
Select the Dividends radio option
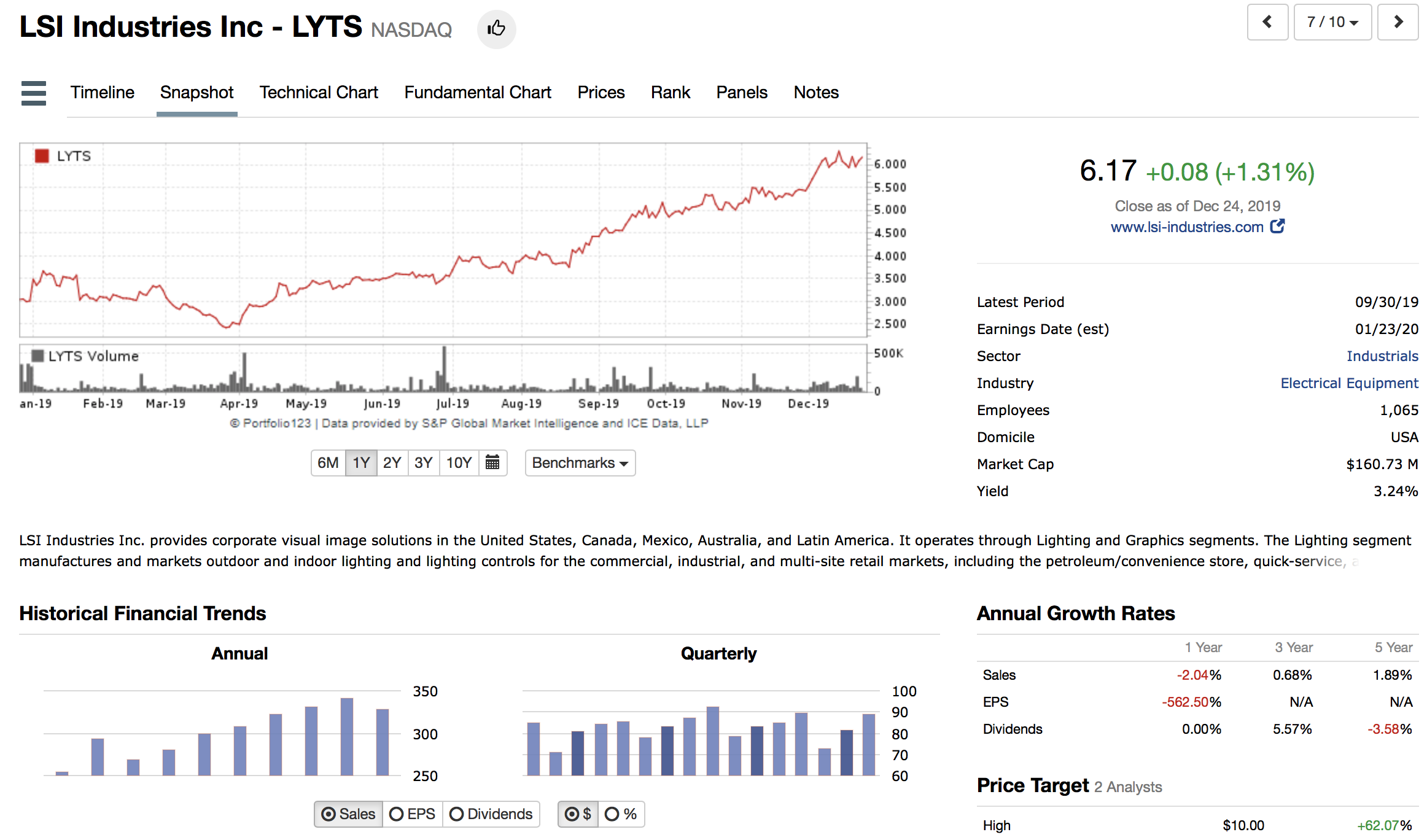coord(491,814)
